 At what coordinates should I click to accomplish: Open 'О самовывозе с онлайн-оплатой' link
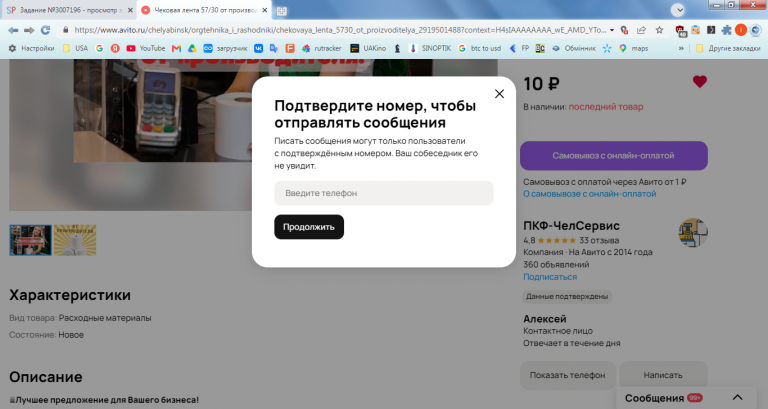(x=589, y=194)
